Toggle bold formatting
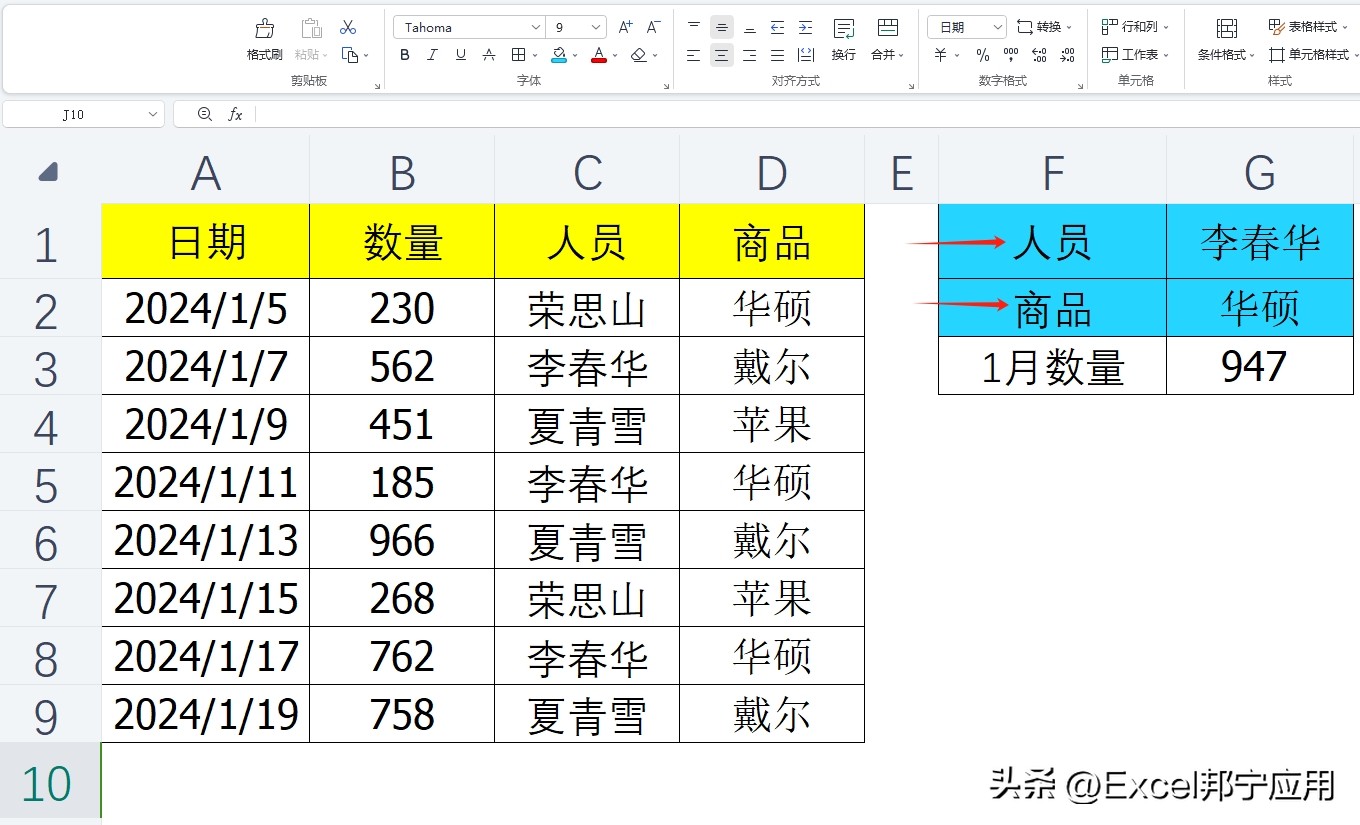The image size is (1360, 825). point(405,55)
